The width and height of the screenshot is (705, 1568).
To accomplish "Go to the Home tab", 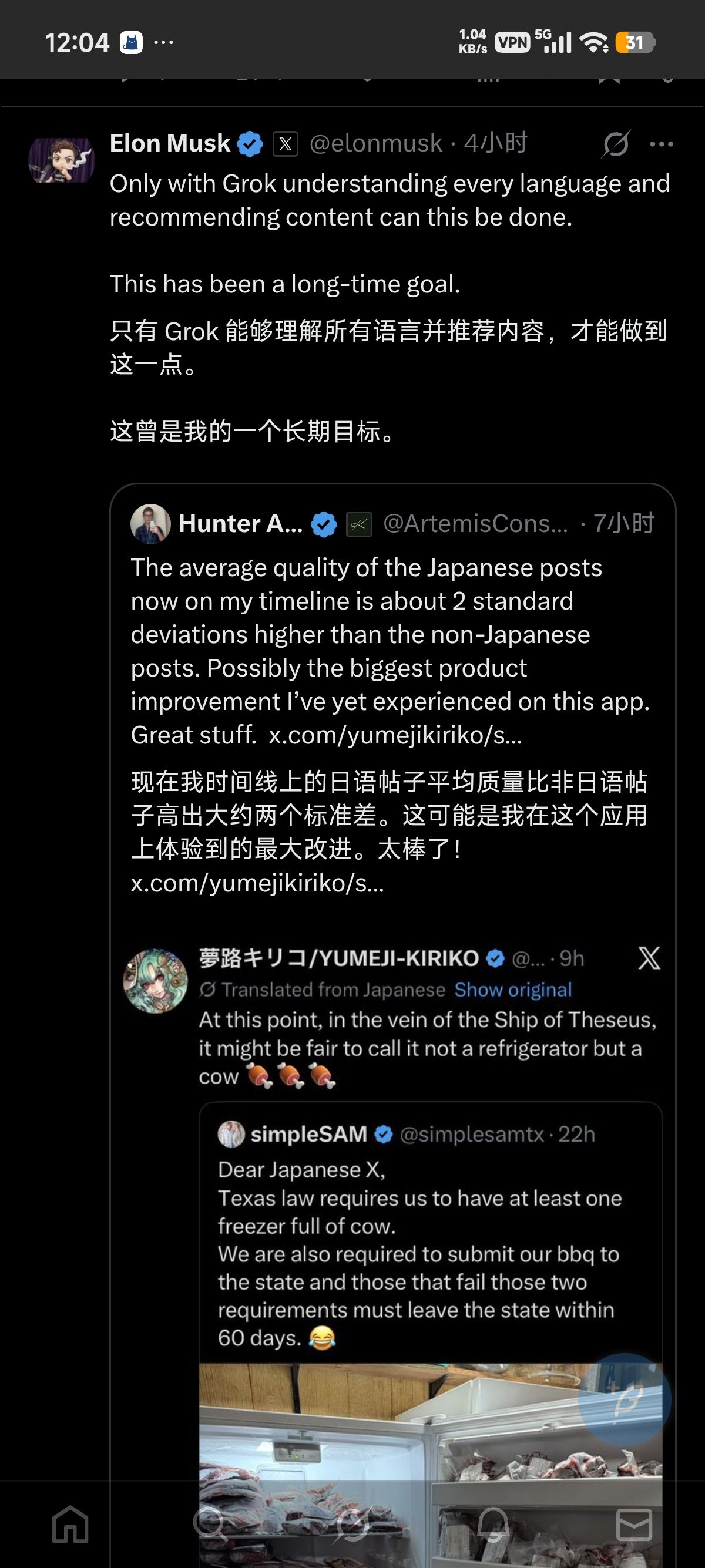I will (x=70, y=1525).
